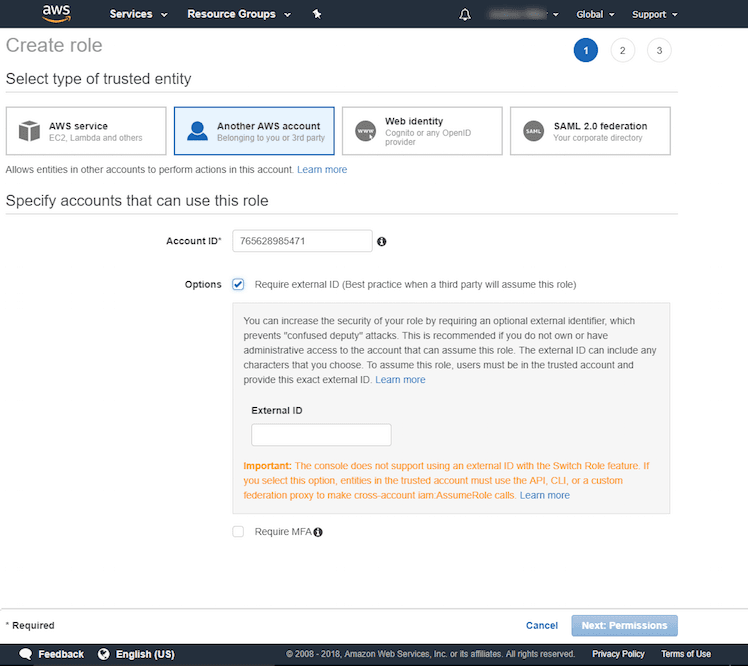Viewport: 748px width, 666px height.
Task: Click the Feedback speech bubble icon
Action: [x=26, y=654]
